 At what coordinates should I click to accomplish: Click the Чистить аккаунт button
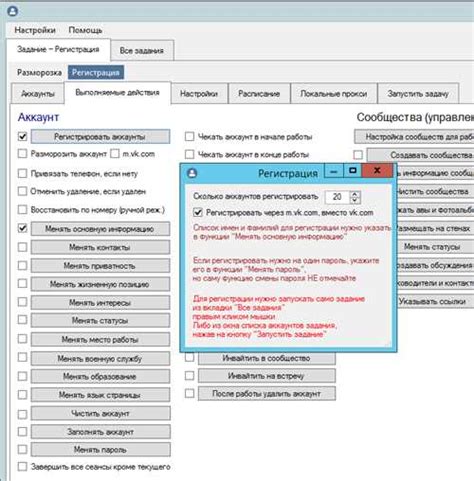(100, 413)
